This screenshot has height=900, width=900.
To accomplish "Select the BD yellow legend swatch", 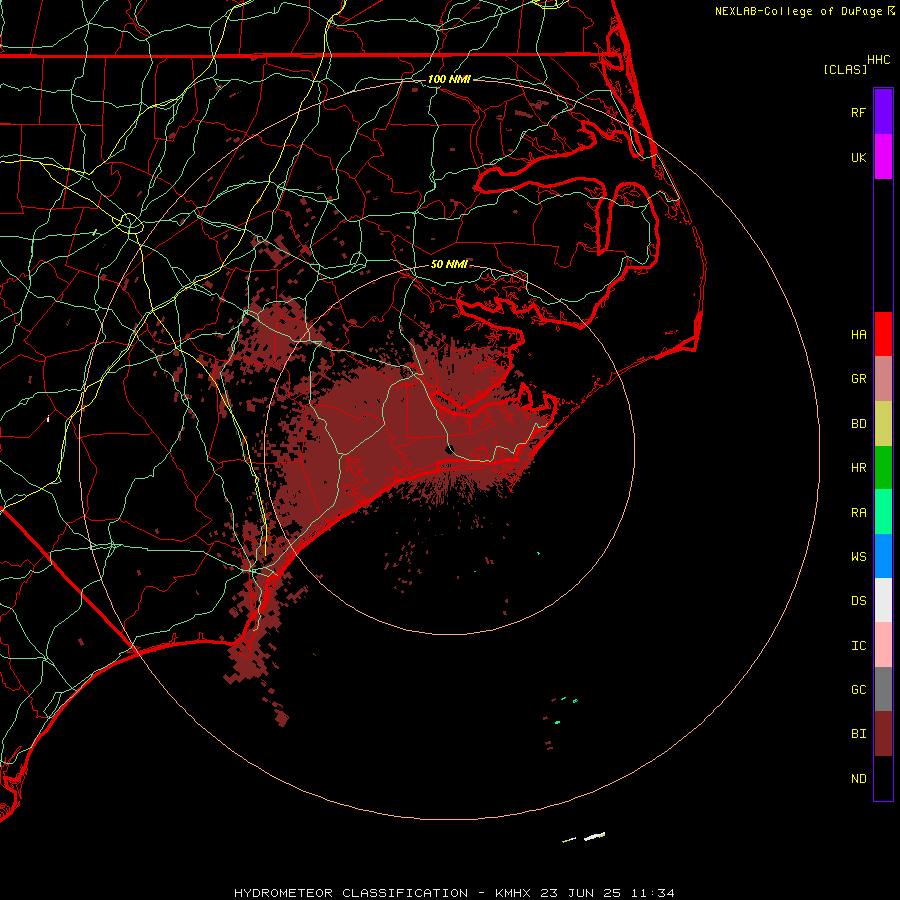I will pos(883,424).
